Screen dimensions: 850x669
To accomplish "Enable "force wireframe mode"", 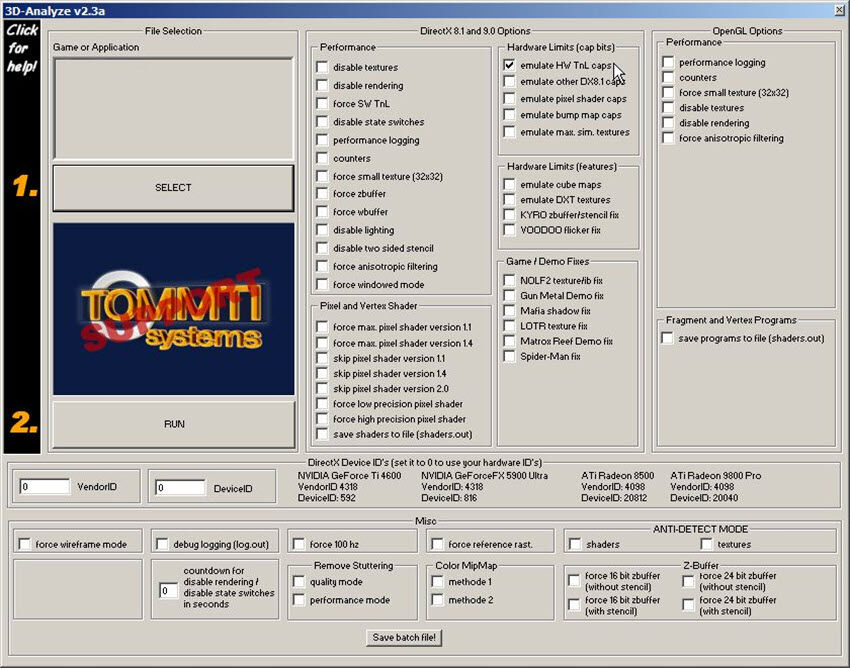I will tap(25, 543).
